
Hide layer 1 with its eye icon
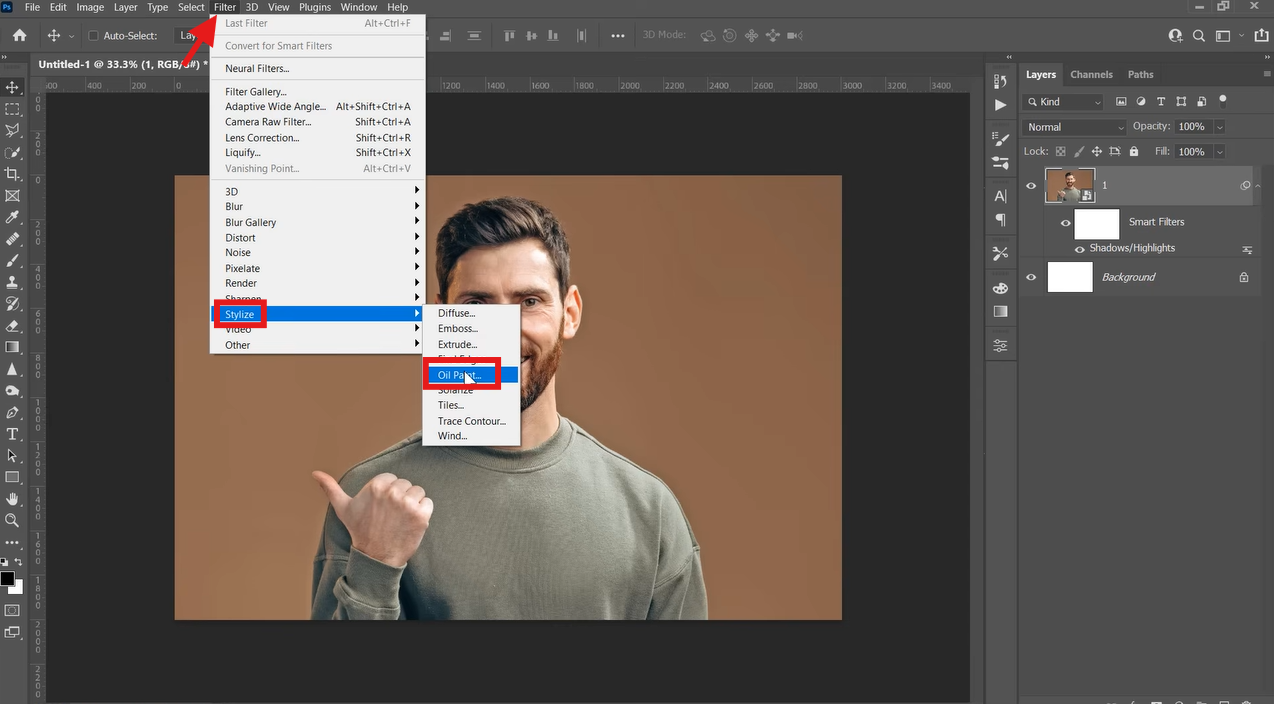click(1031, 186)
